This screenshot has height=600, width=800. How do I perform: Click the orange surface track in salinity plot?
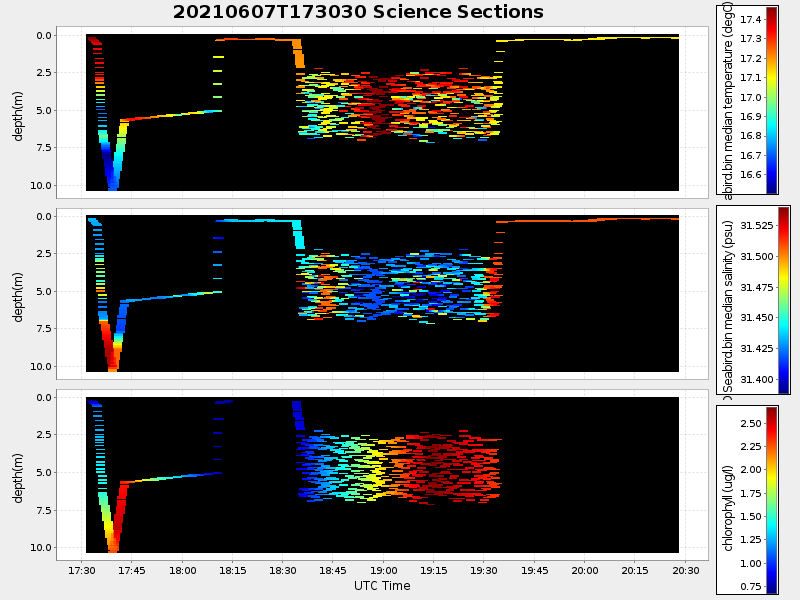click(x=587, y=220)
